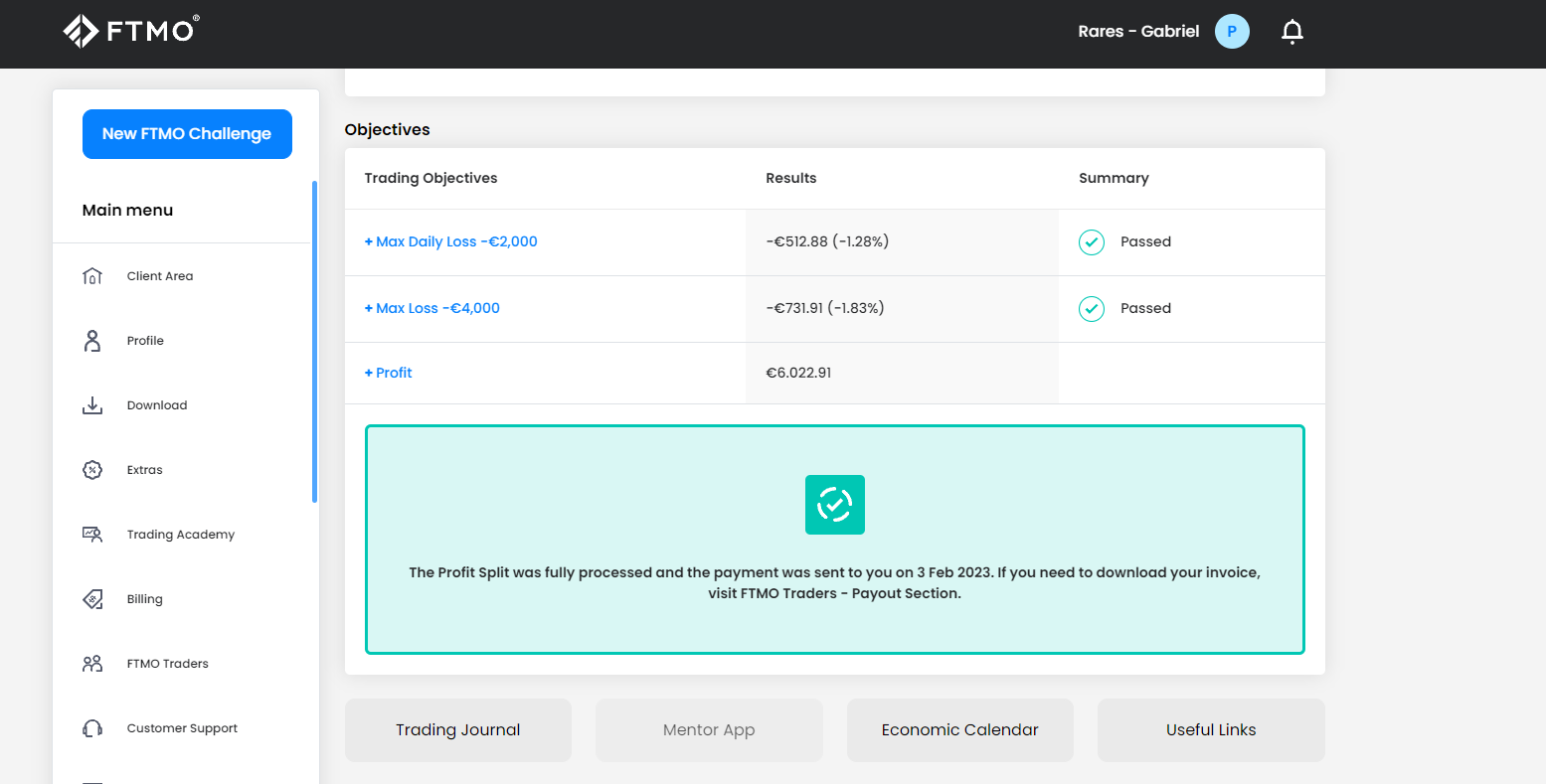Click the result -€731.91 (-1.83%)

click(x=825, y=308)
